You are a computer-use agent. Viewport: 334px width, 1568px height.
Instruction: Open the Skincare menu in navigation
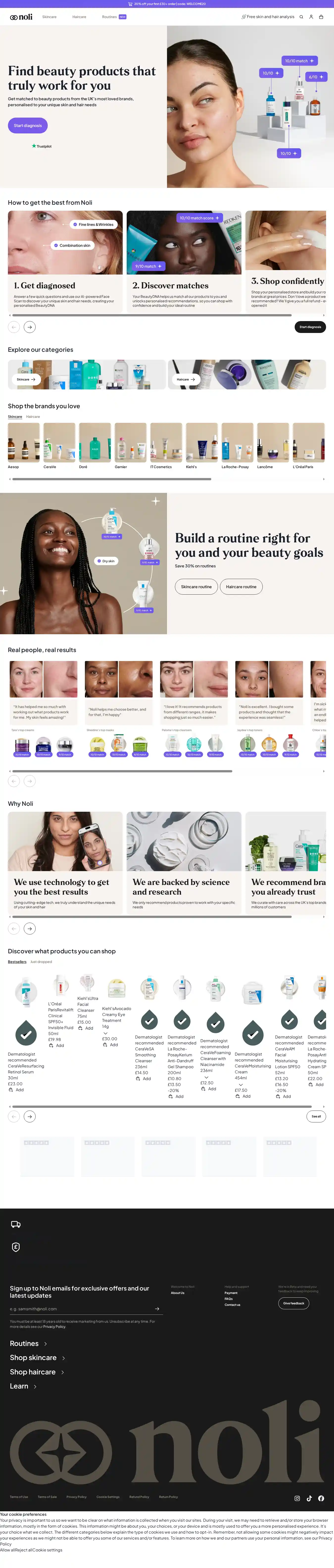(49, 17)
